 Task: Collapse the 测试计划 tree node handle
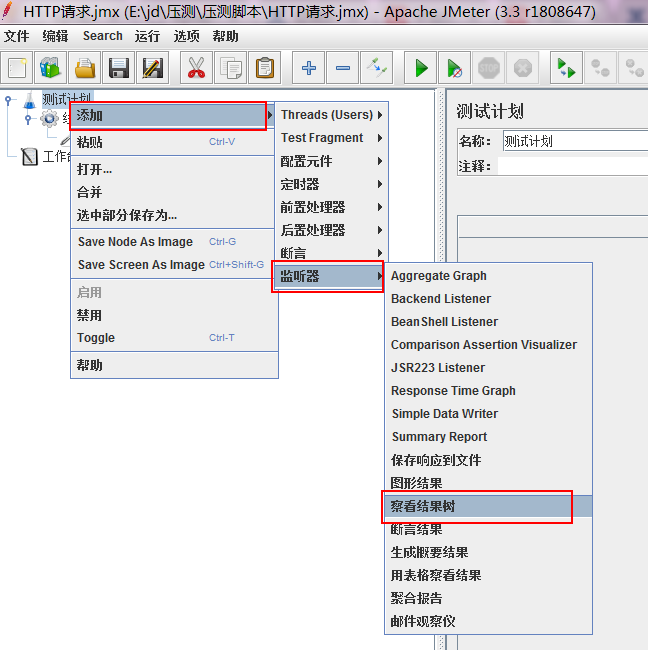pyautogui.click(x=8, y=100)
